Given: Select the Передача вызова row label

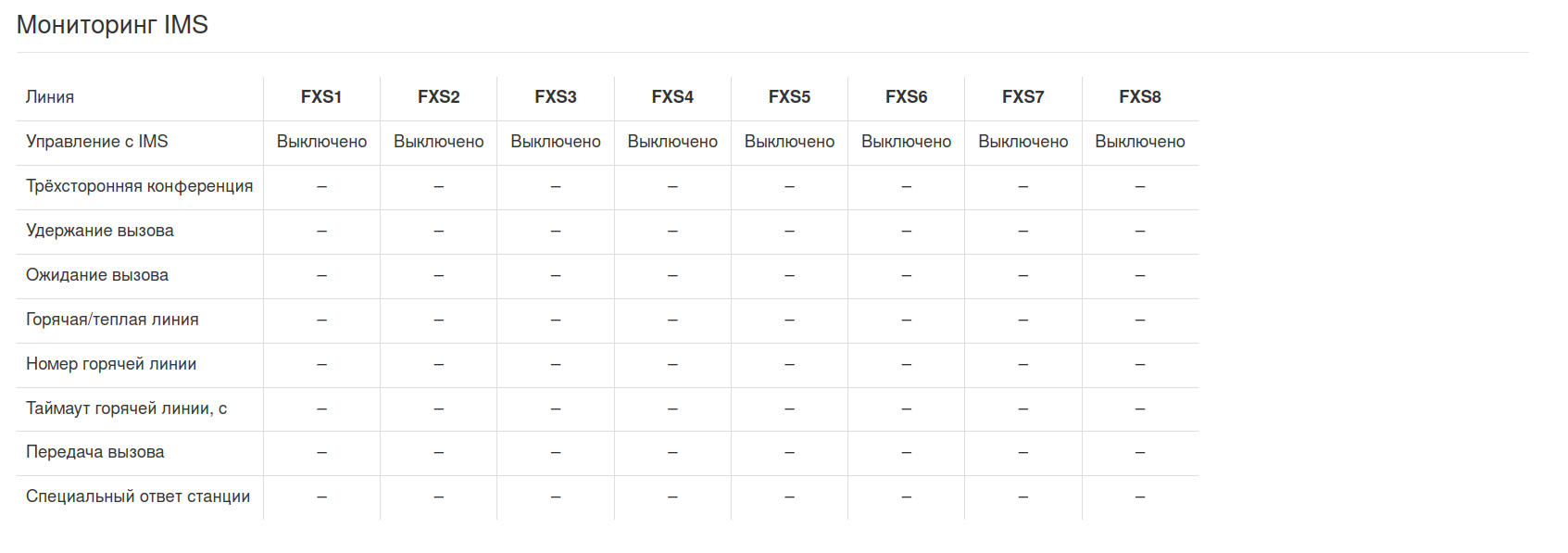Looking at the screenshot, I should tap(95, 452).
